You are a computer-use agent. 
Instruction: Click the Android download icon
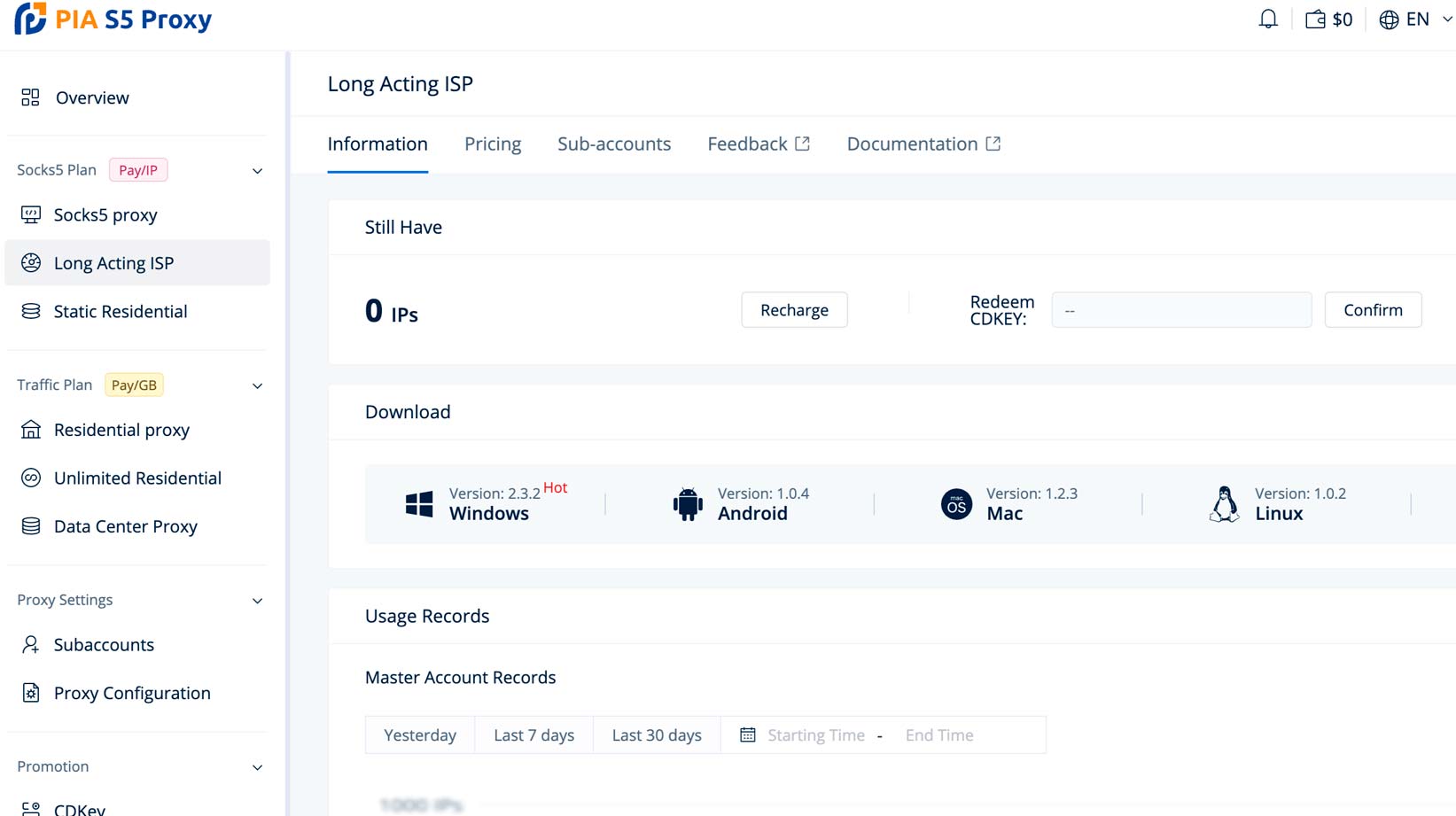point(688,504)
